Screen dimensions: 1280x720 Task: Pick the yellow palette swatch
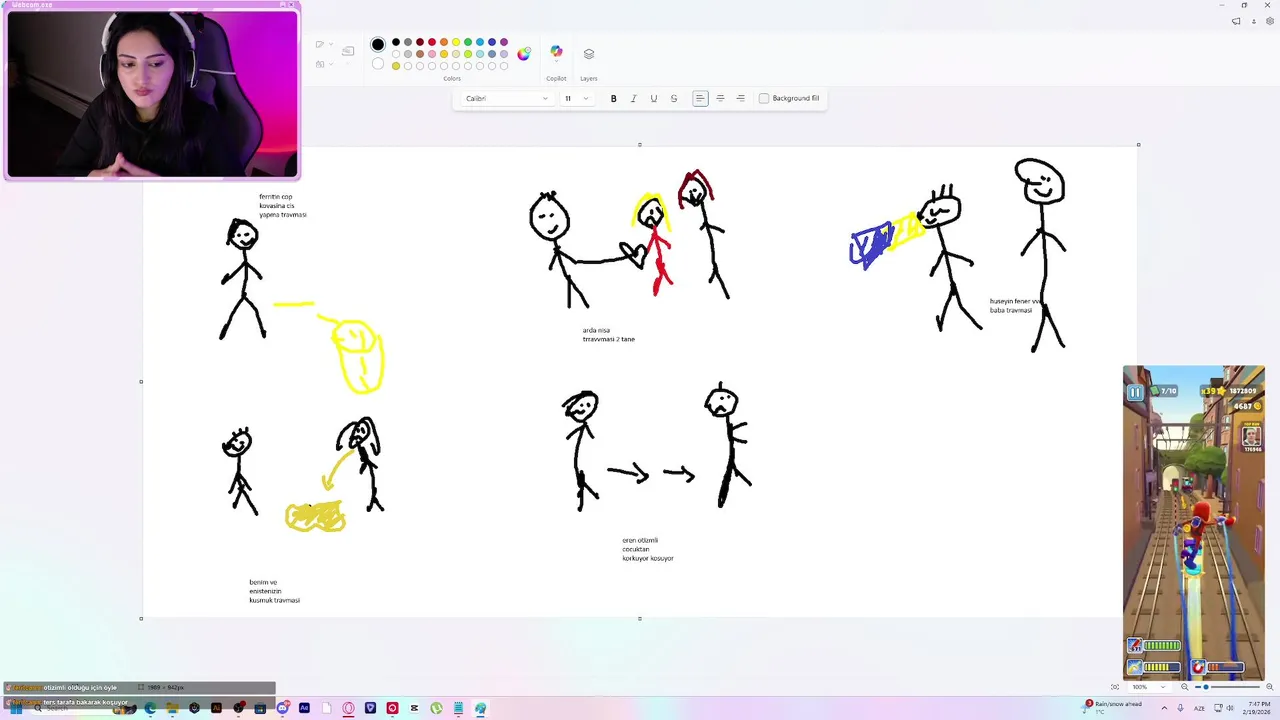pyautogui.click(x=456, y=42)
